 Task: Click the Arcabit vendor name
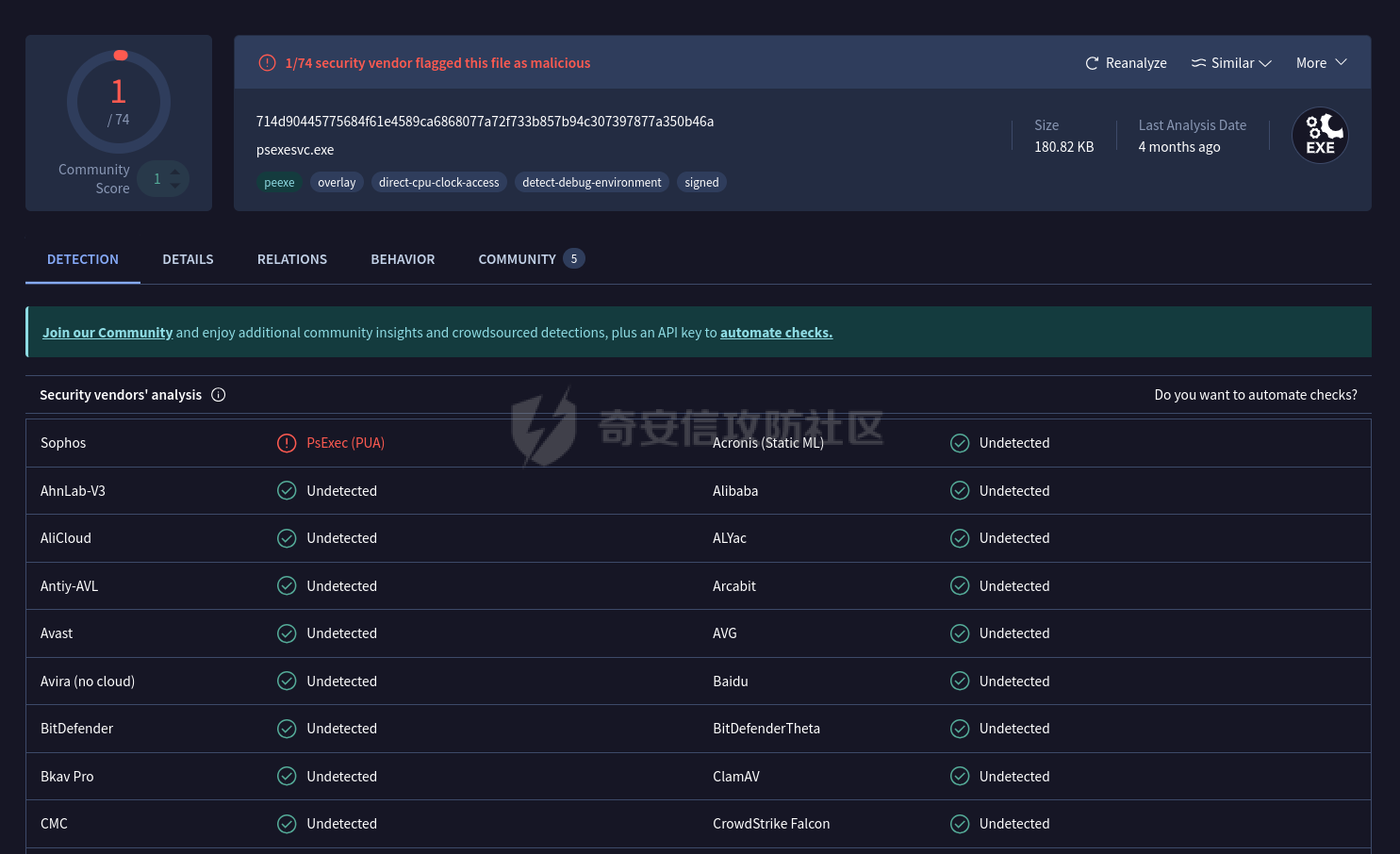click(734, 586)
